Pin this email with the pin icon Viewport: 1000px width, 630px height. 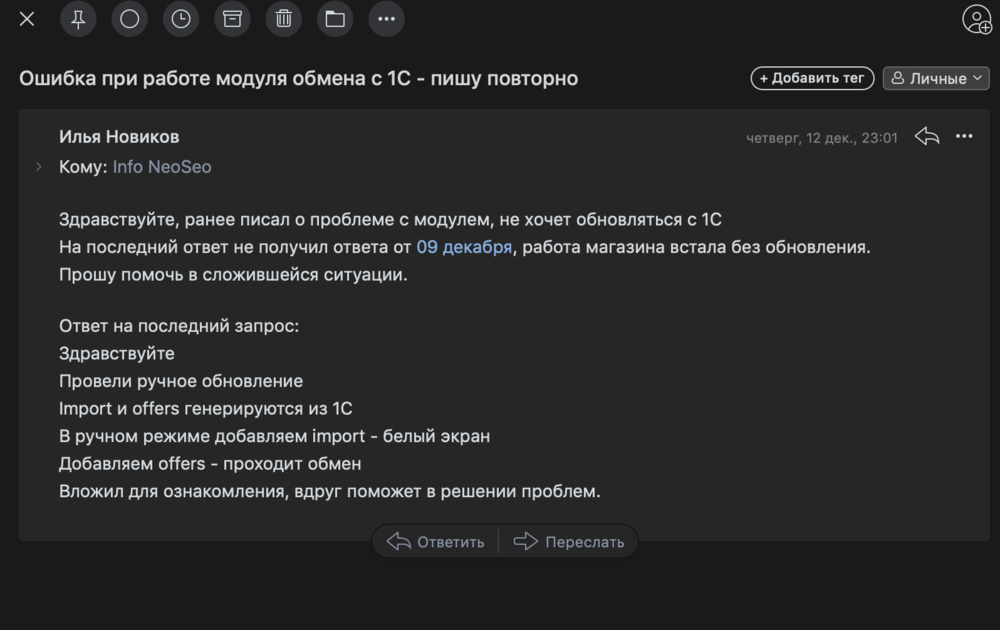tap(78, 19)
